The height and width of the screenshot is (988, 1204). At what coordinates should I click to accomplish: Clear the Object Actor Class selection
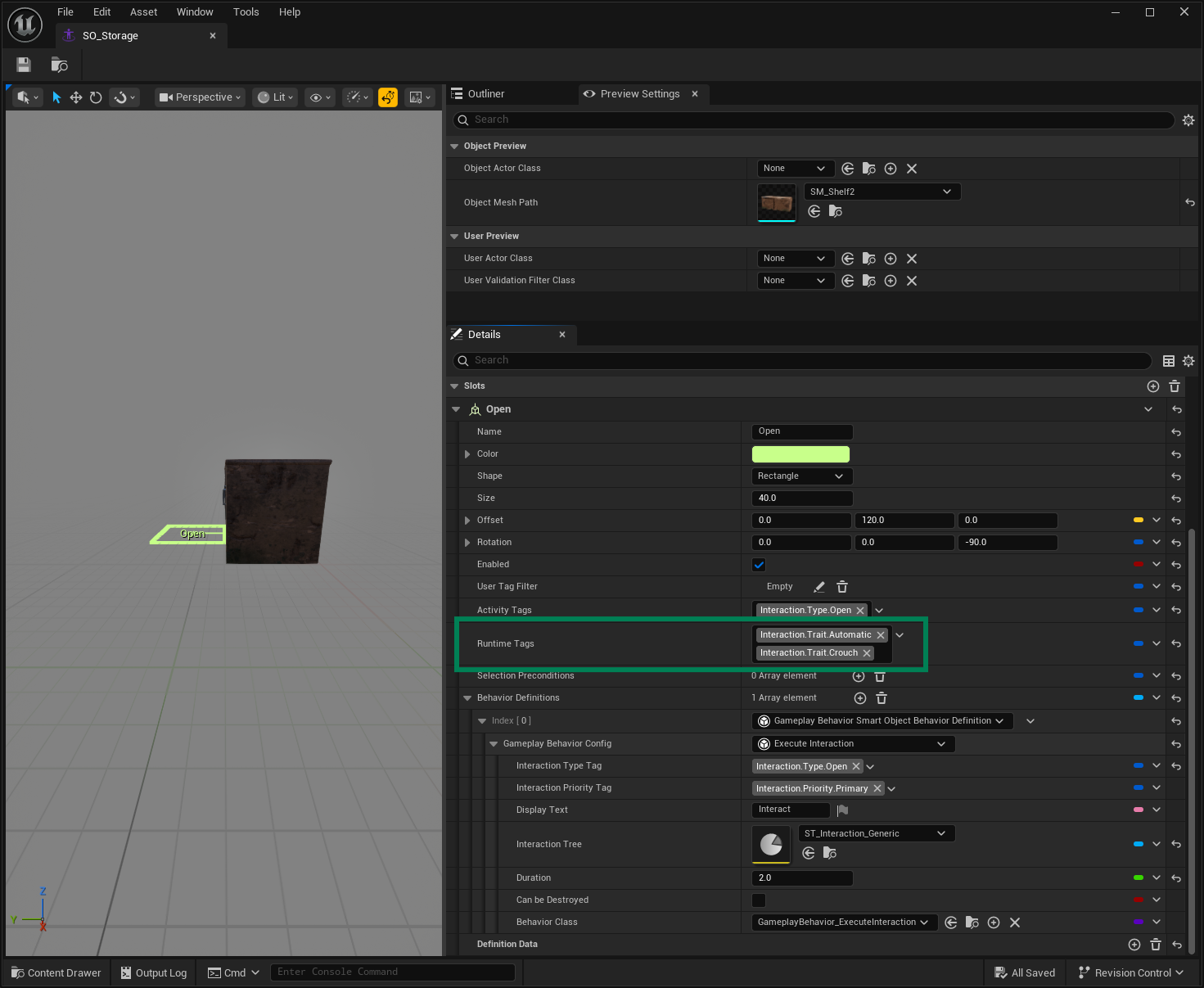coord(912,169)
